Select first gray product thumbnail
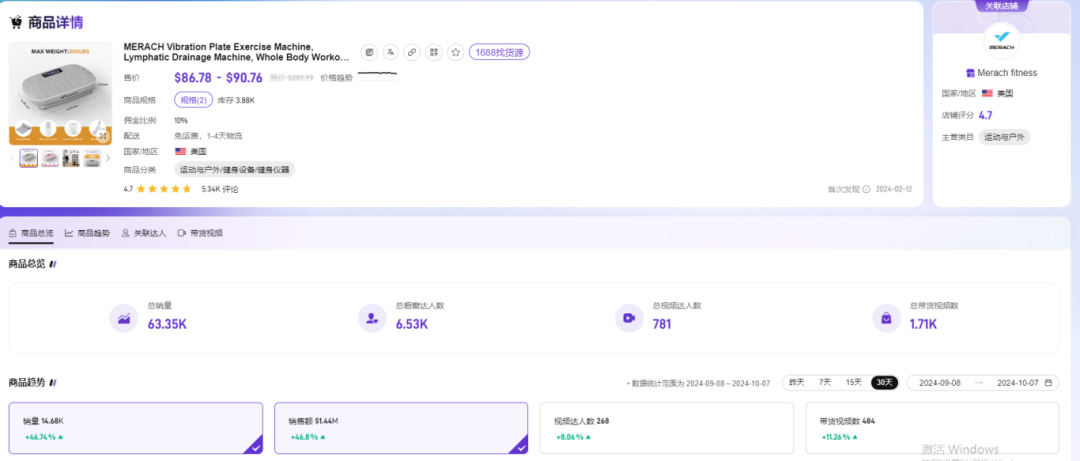This screenshot has height=461, width=1080. 29,158
